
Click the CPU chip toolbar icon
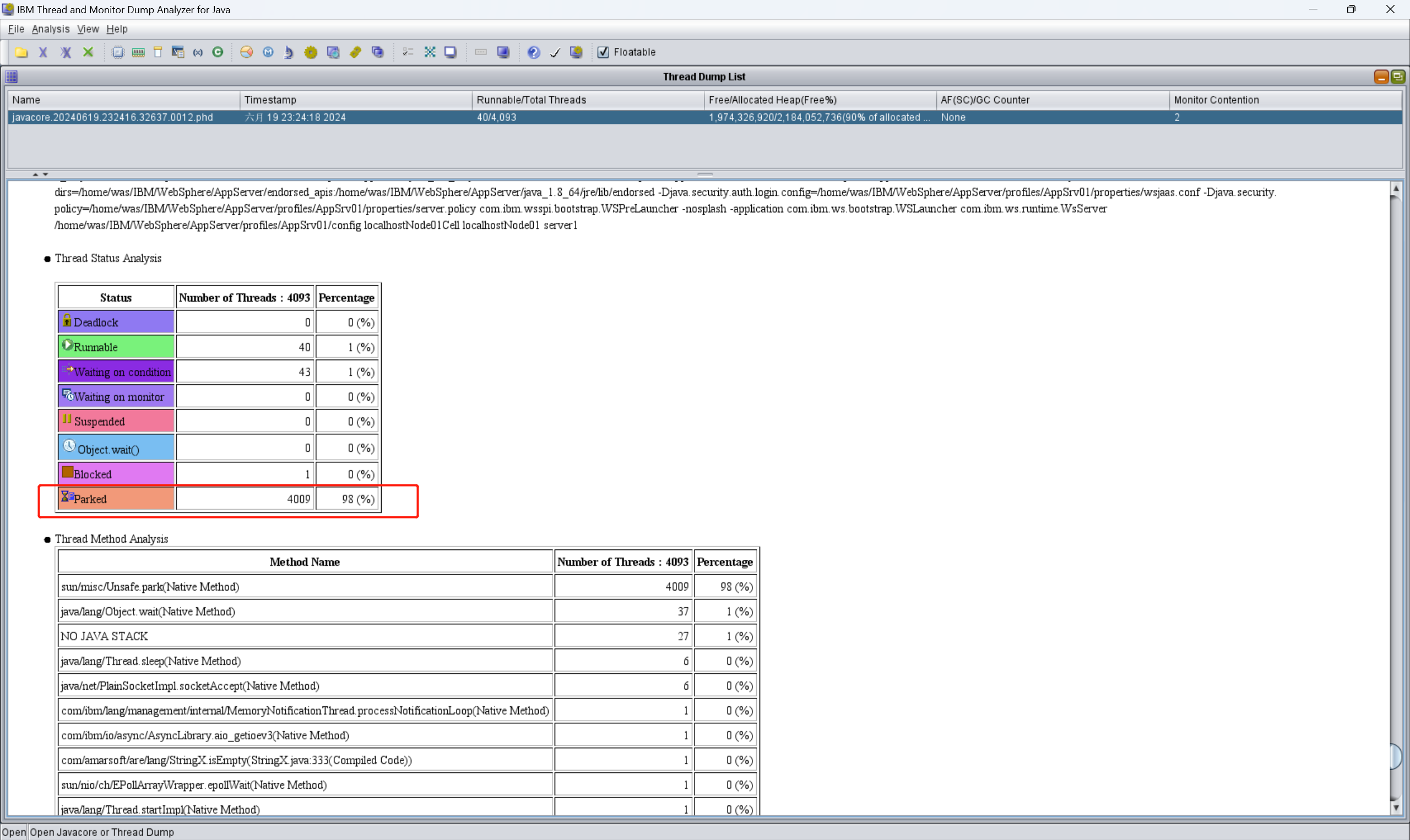(x=118, y=52)
